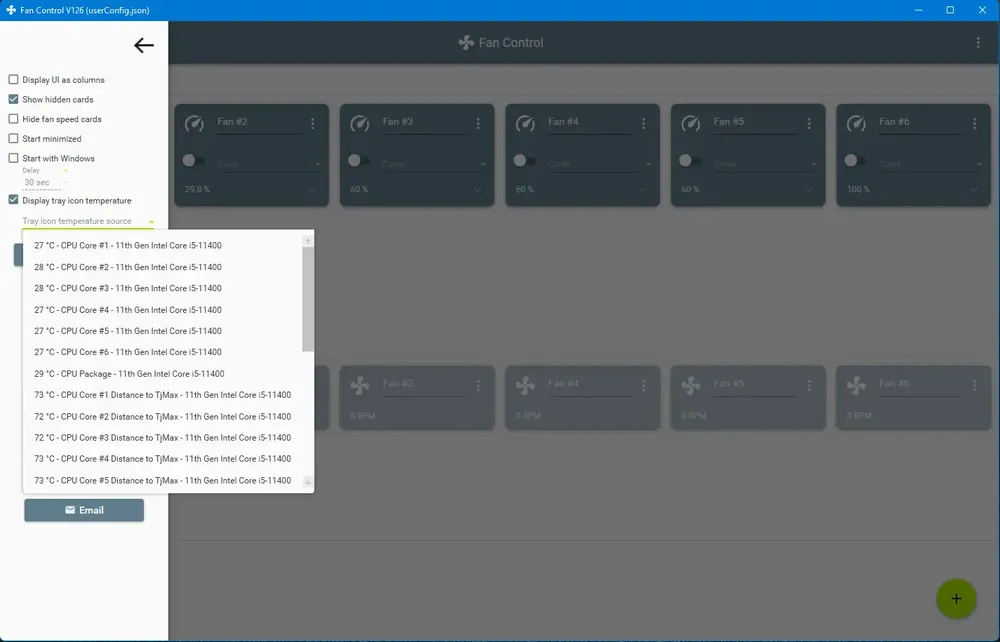Click the Fan Control title bar app icon

11,10
